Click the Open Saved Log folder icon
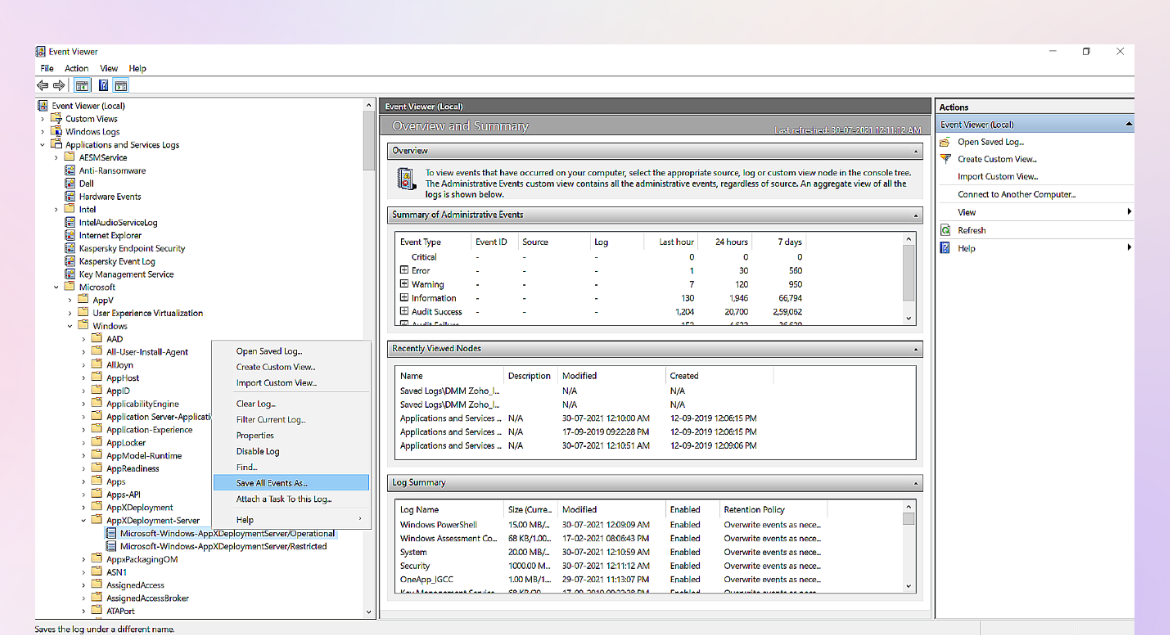Screen dimensions: 1170x635 [x=945, y=142]
